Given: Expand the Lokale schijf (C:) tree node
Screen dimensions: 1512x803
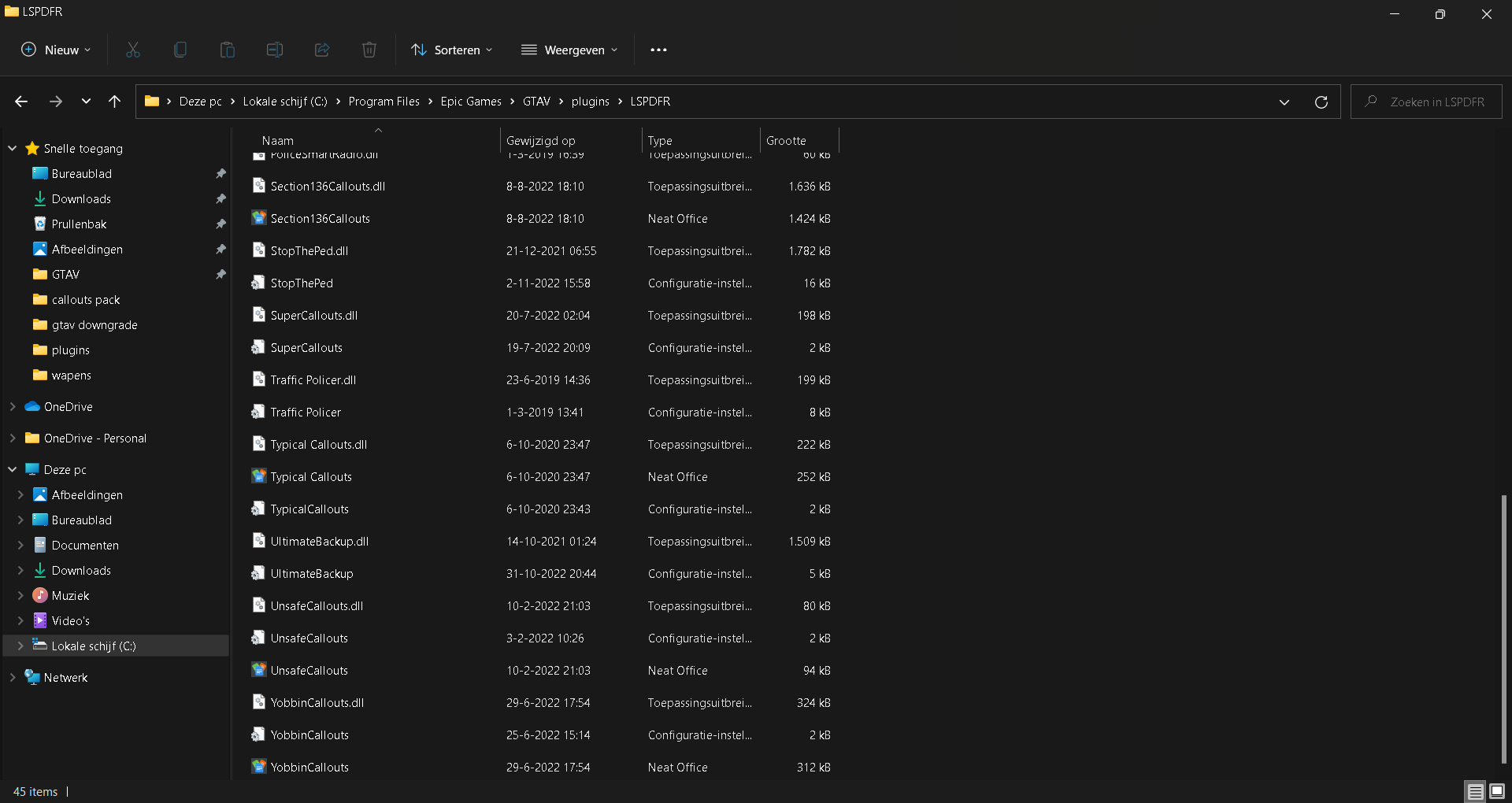Looking at the screenshot, I should [x=20, y=646].
